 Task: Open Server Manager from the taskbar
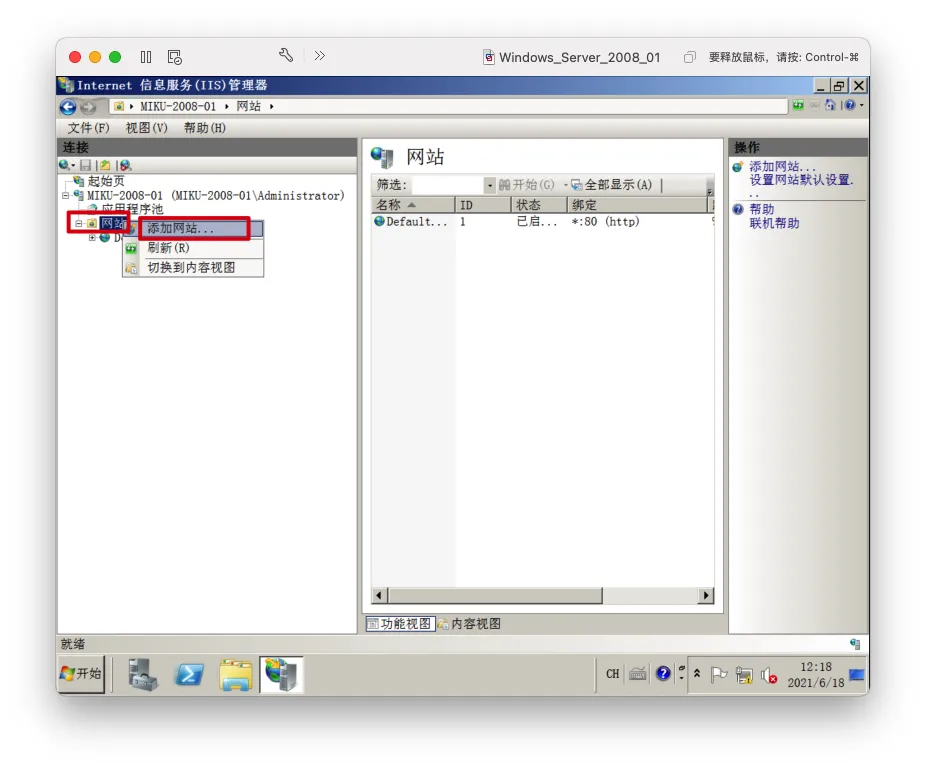click(142, 674)
